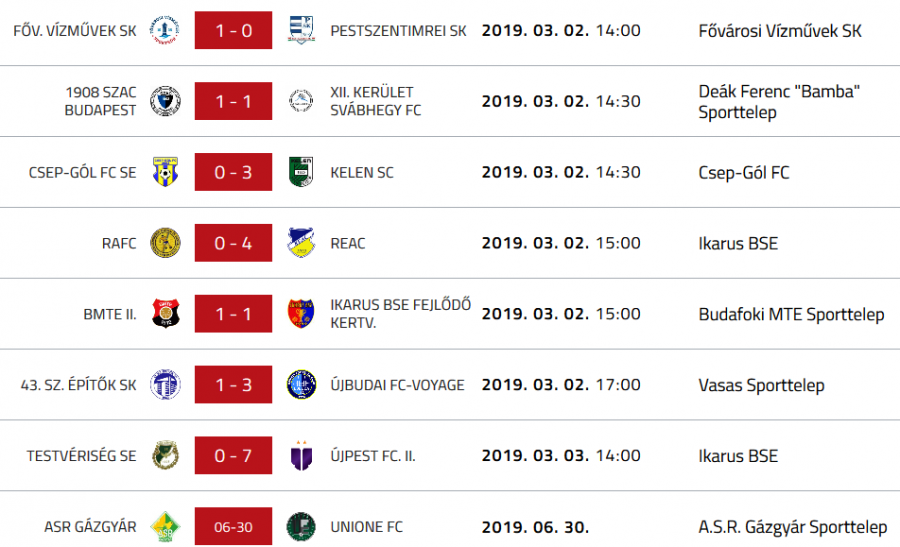Open the A.S.R. Gázgyár Sporttelep venue
Viewport: 900px width, 547px height.
click(792, 527)
